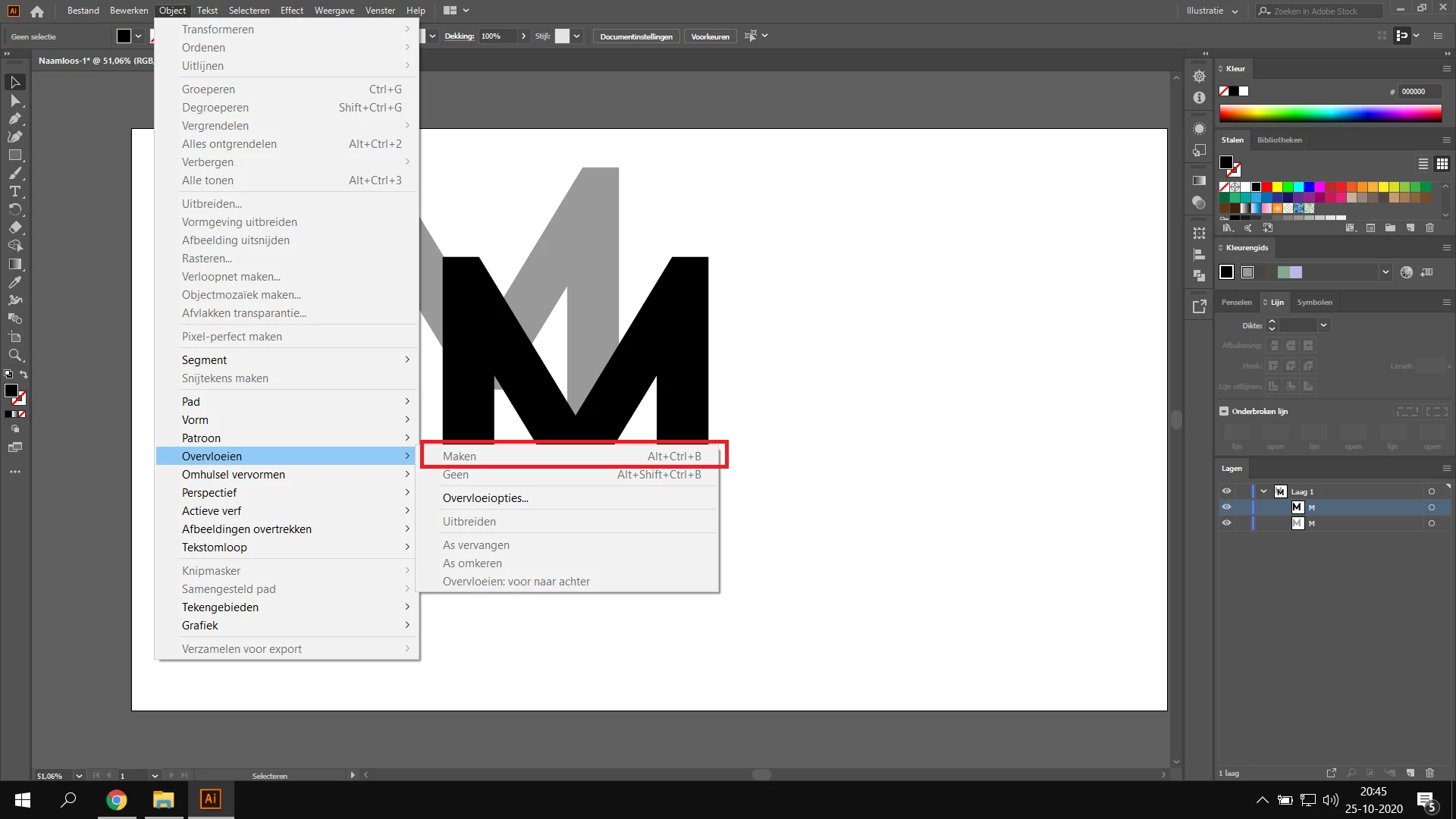Select the Eyedropper tool

pyautogui.click(x=14, y=282)
